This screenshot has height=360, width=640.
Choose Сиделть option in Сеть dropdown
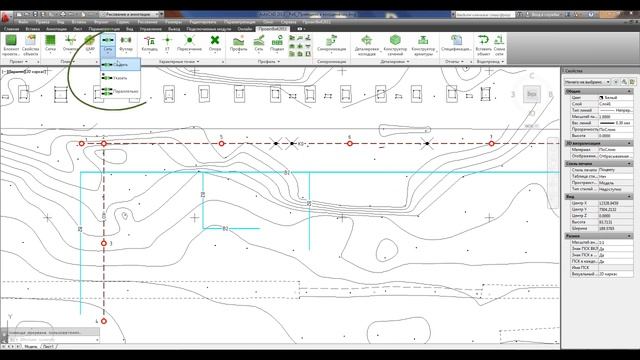tap(120, 64)
